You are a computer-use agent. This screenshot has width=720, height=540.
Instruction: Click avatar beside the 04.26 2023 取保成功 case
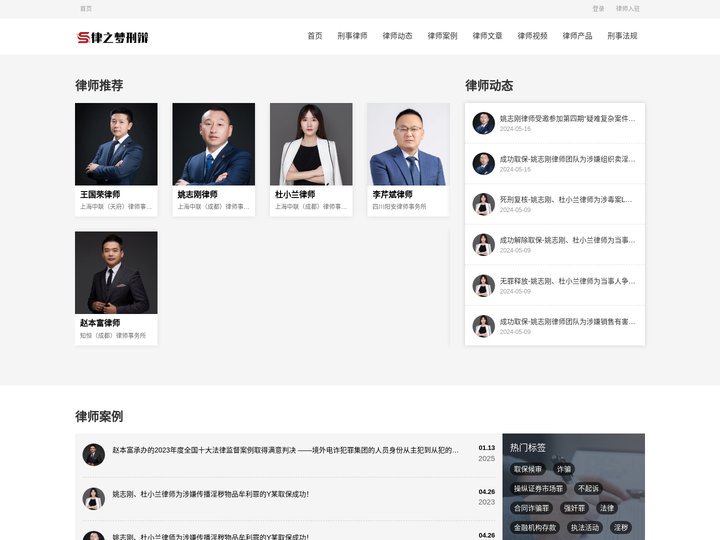tap(94, 499)
